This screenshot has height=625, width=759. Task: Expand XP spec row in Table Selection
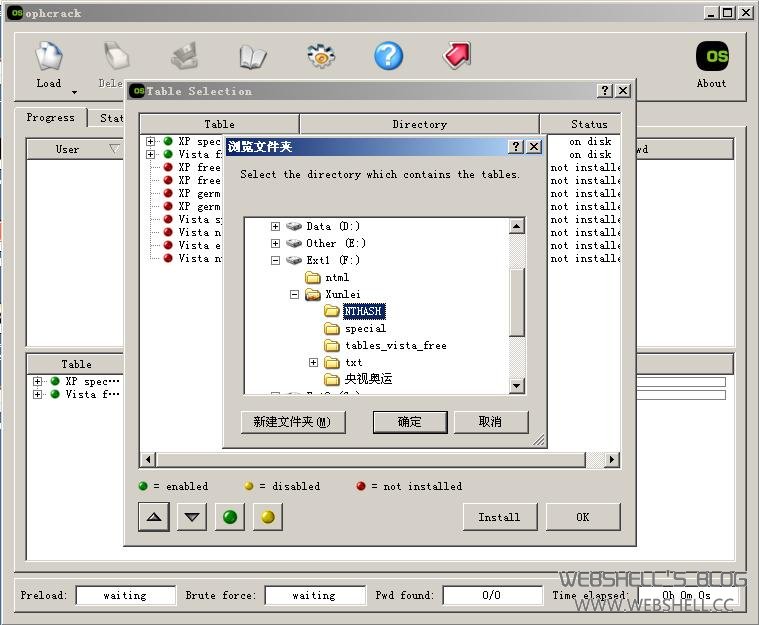click(151, 141)
